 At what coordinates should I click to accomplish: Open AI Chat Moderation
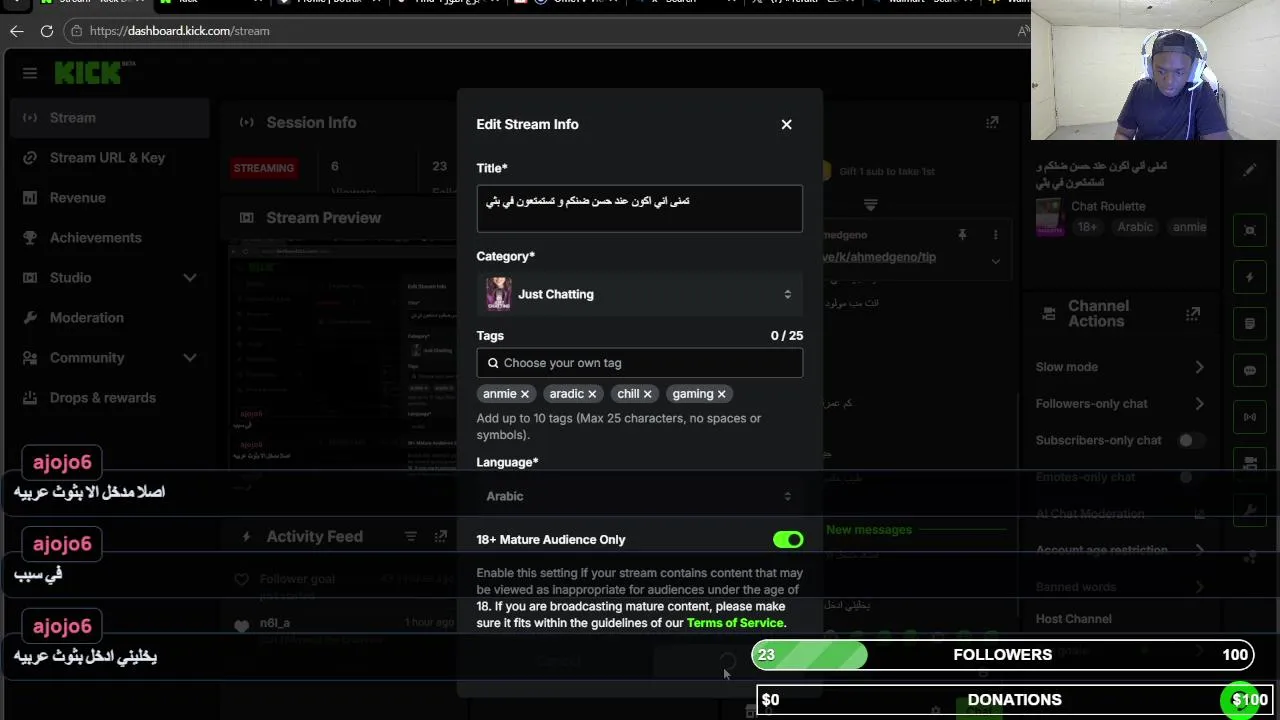click(1120, 514)
